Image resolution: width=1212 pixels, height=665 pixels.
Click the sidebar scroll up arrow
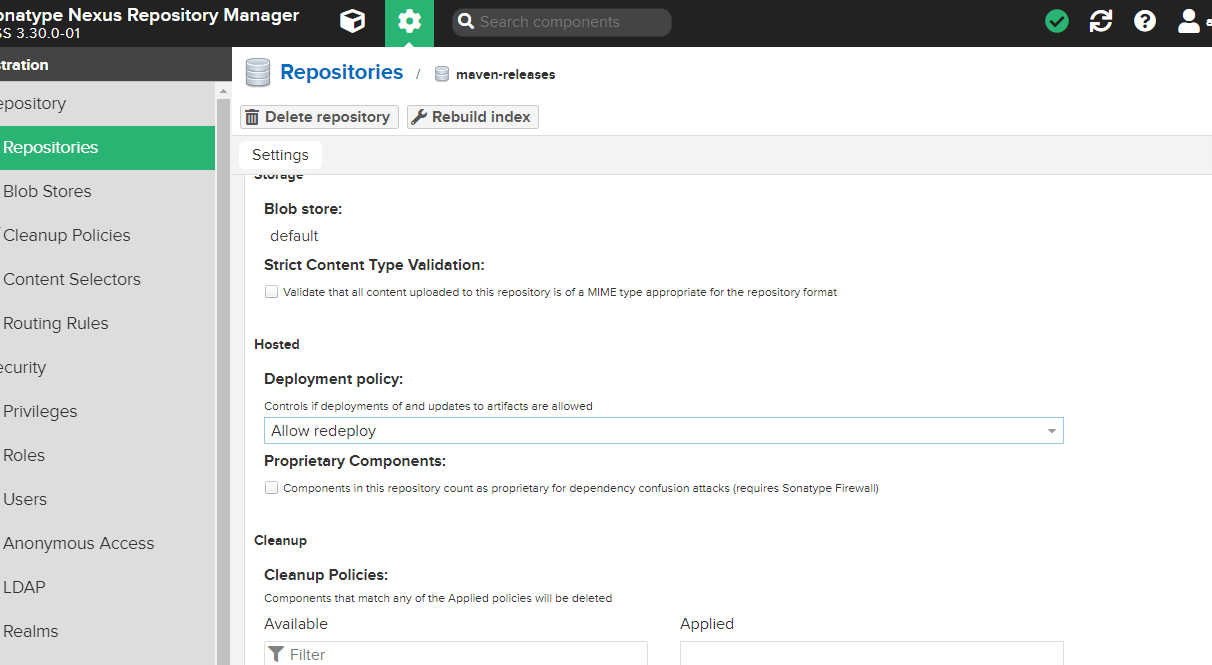click(x=223, y=92)
